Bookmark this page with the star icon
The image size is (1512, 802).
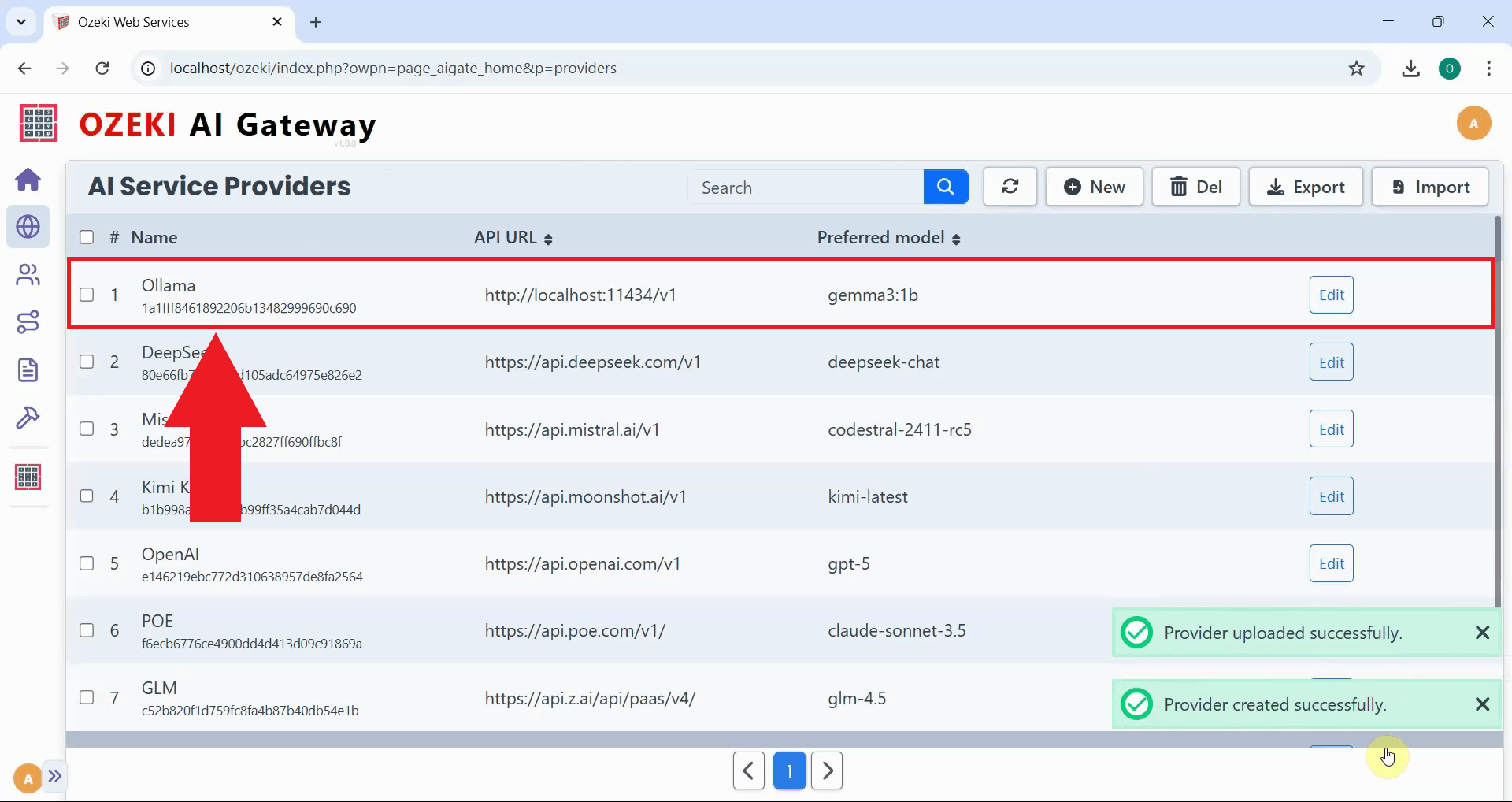click(1356, 69)
